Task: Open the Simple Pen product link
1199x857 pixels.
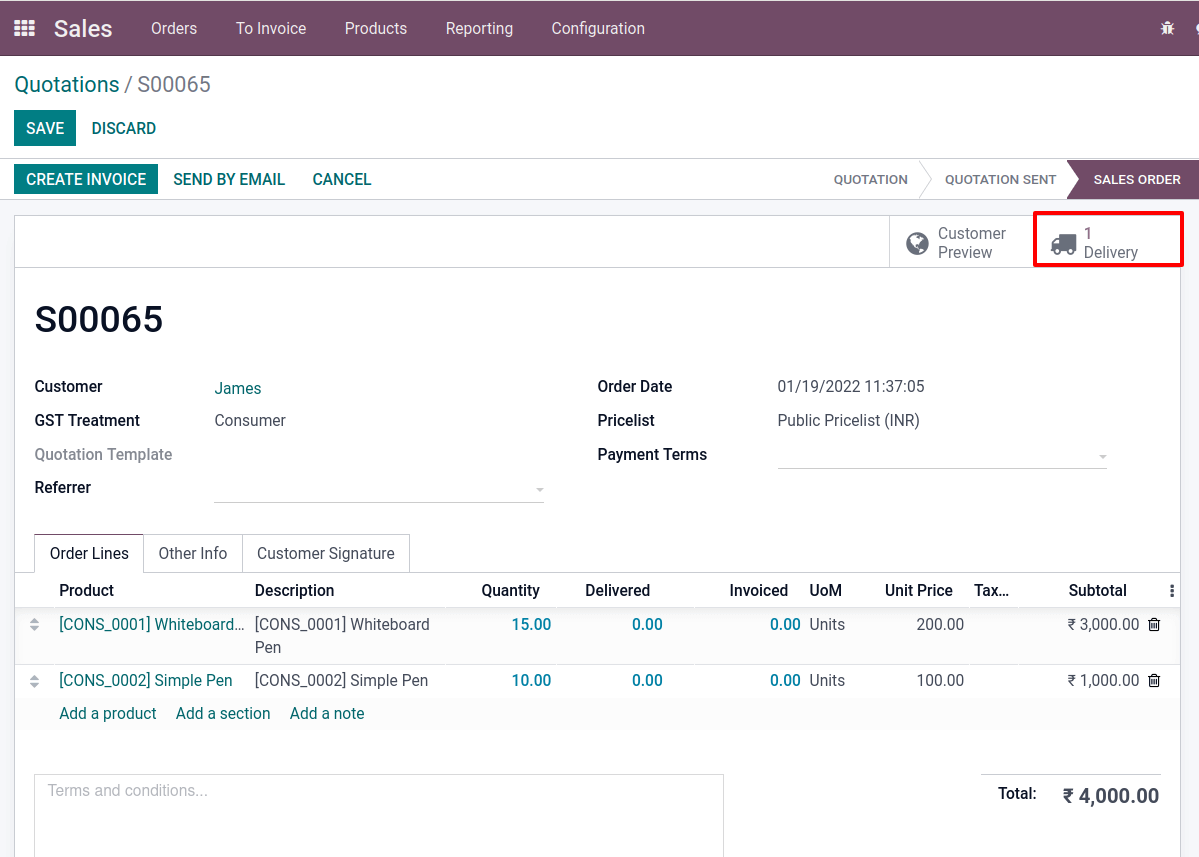Action: coord(145,680)
